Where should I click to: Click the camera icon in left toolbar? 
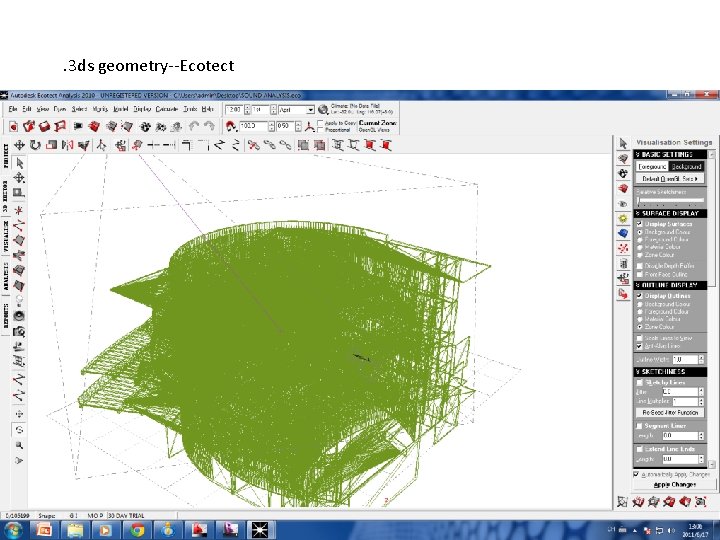pyautogui.click(x=19, y=332)
